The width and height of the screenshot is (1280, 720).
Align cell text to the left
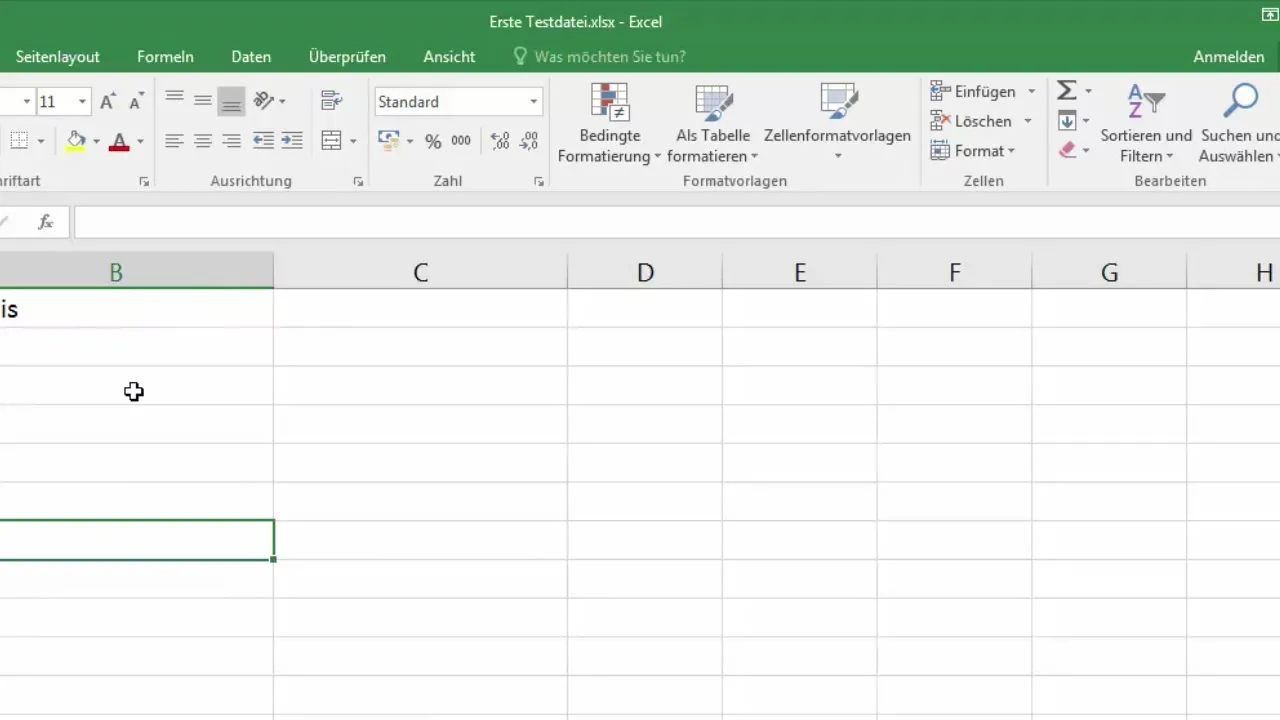coord(174,141)
